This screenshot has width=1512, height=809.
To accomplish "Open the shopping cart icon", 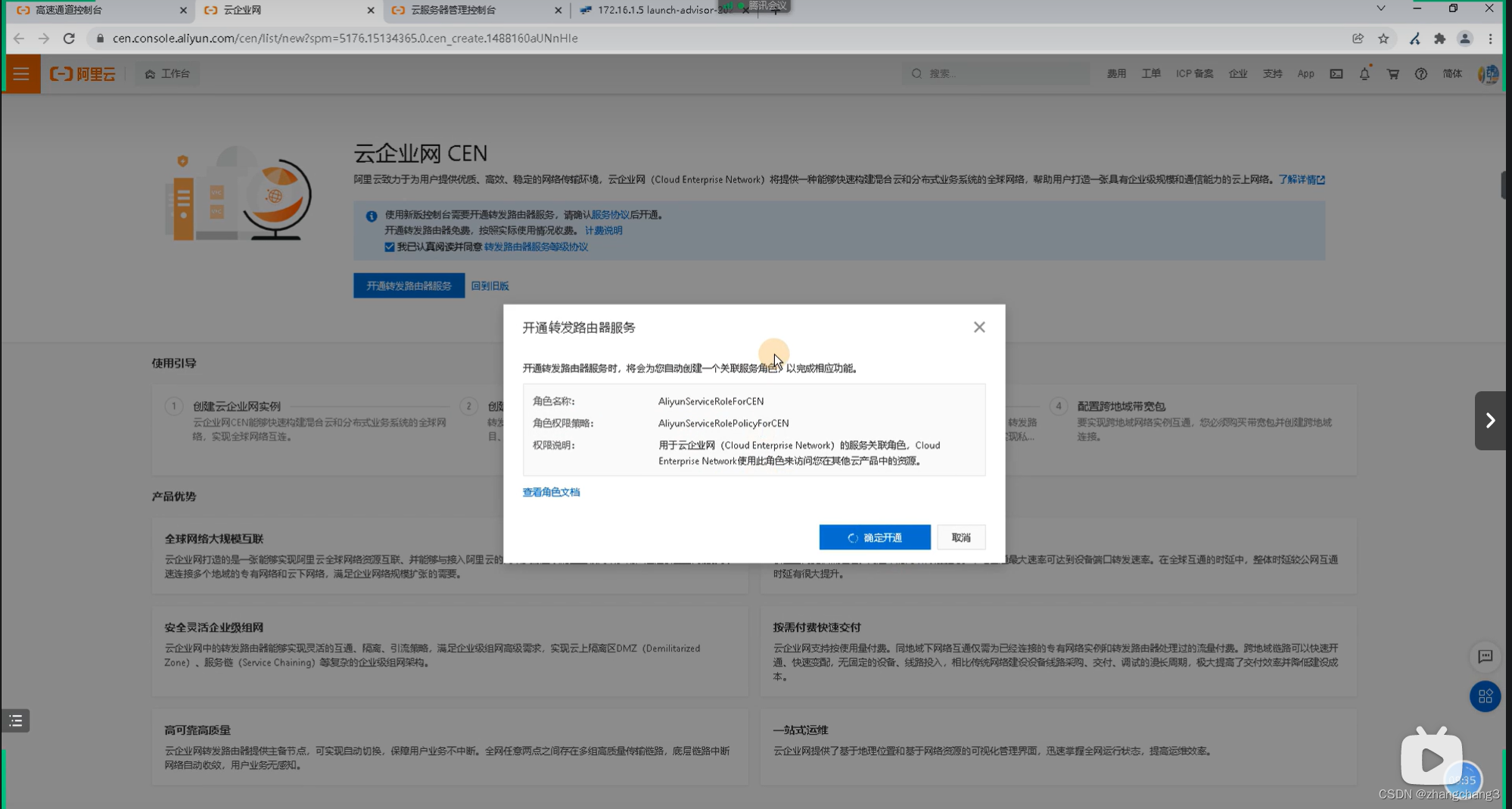I will click(x=1393, y=73).
